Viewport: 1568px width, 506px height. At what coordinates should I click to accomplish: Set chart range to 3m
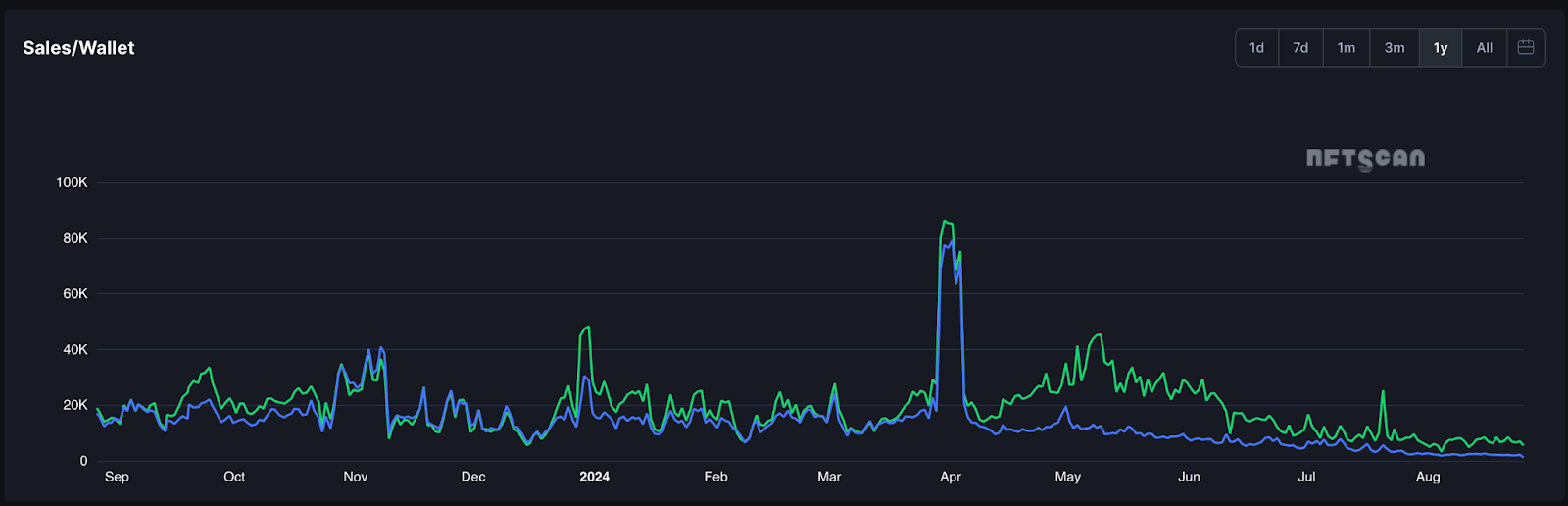tap(1394, 47)
